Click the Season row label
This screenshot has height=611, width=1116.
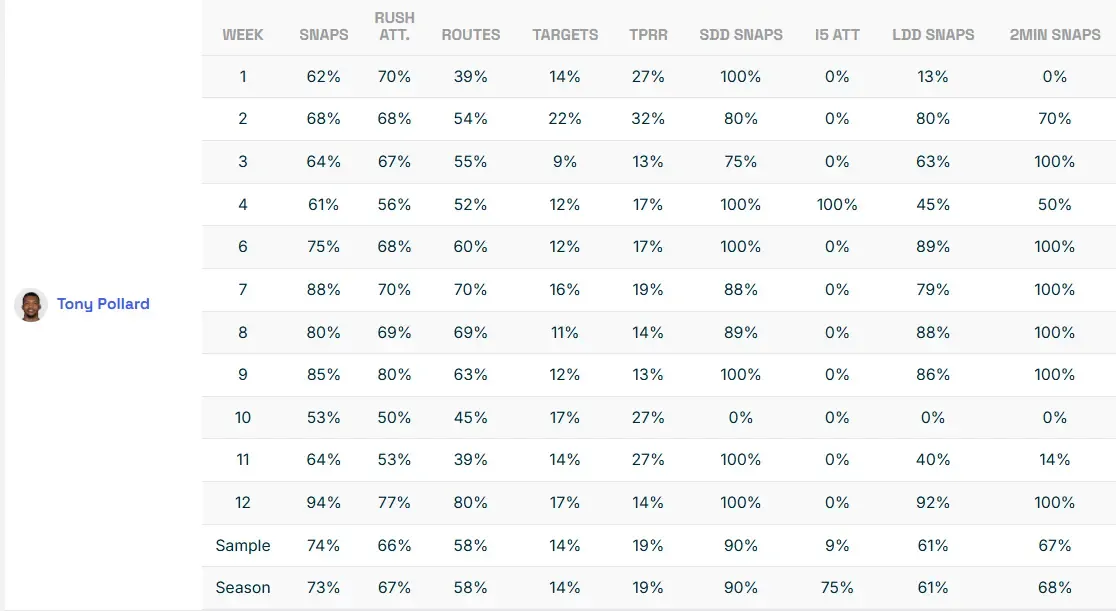point(243,588)
